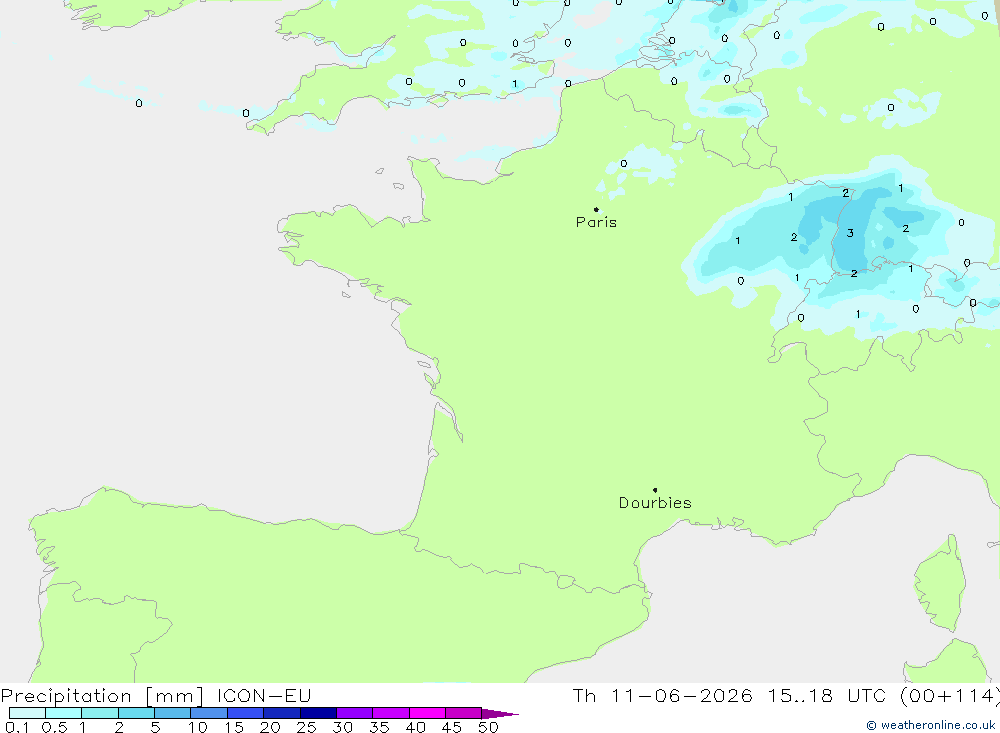Pick the 1–2 mm legend swatch
Viewport: 1000px width, 733px height.
coord(100,713)
